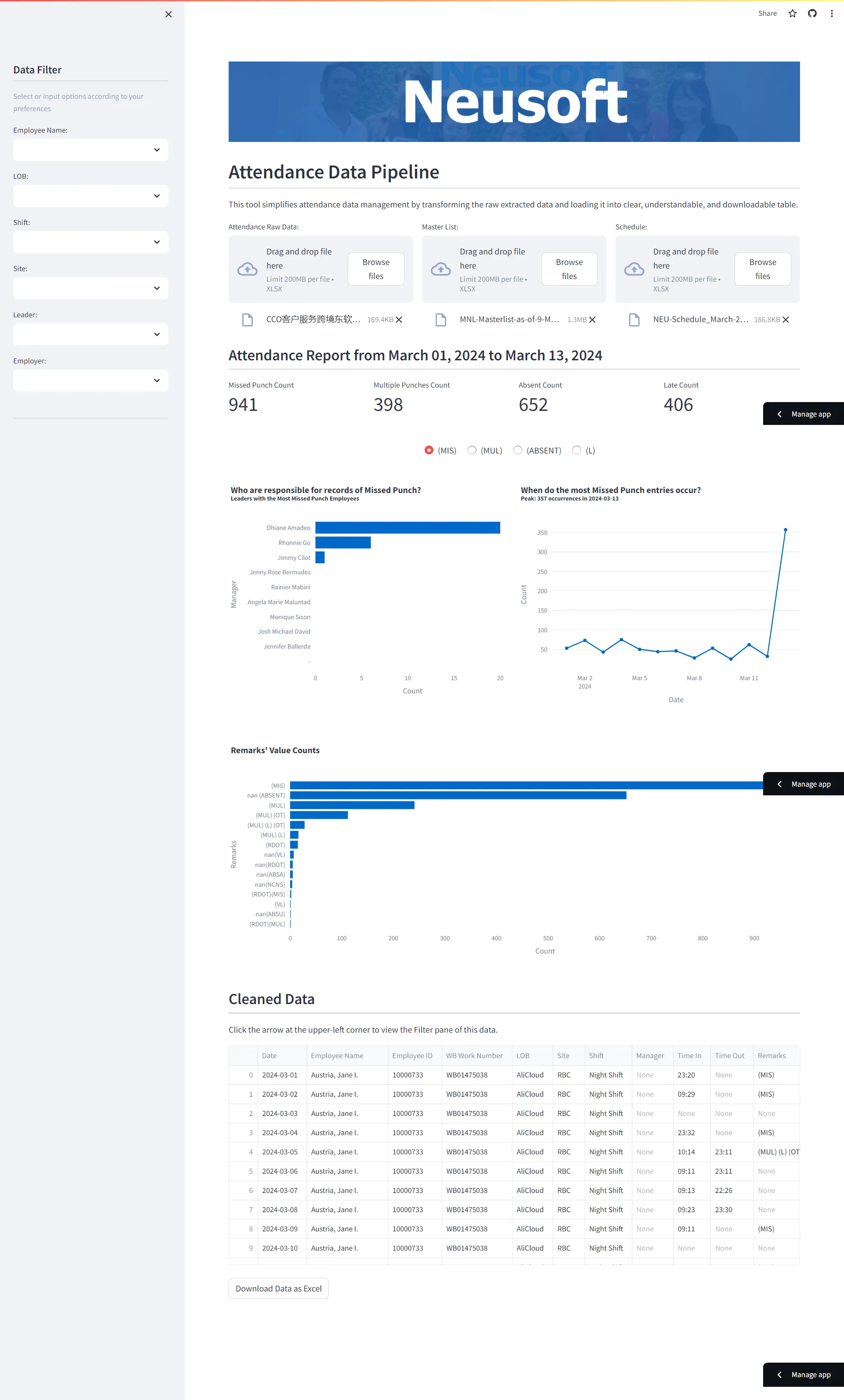Click row 9 date 2024-03-10
Screen dimensions: 844x1400
[282, 1248]
